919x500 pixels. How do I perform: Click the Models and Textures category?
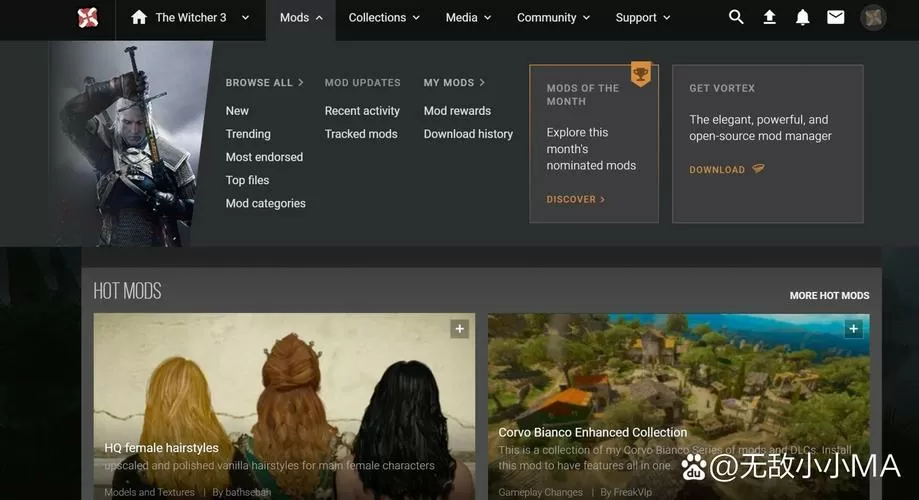tap(149, 492)
